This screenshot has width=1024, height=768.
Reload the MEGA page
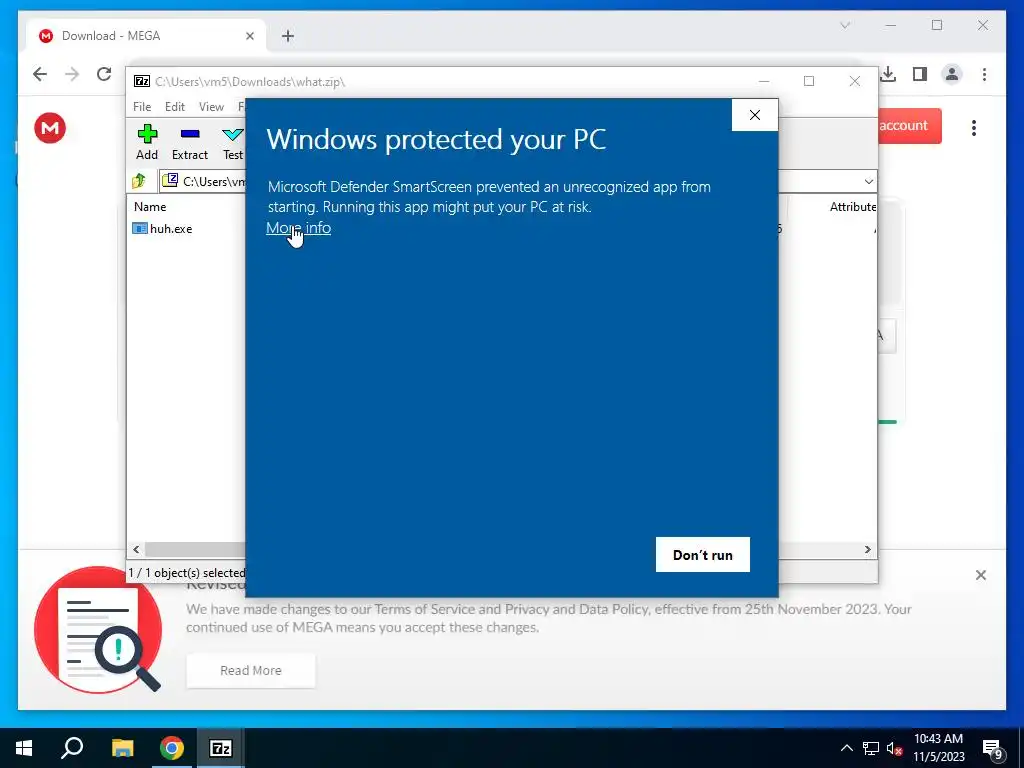pos(104,74)
